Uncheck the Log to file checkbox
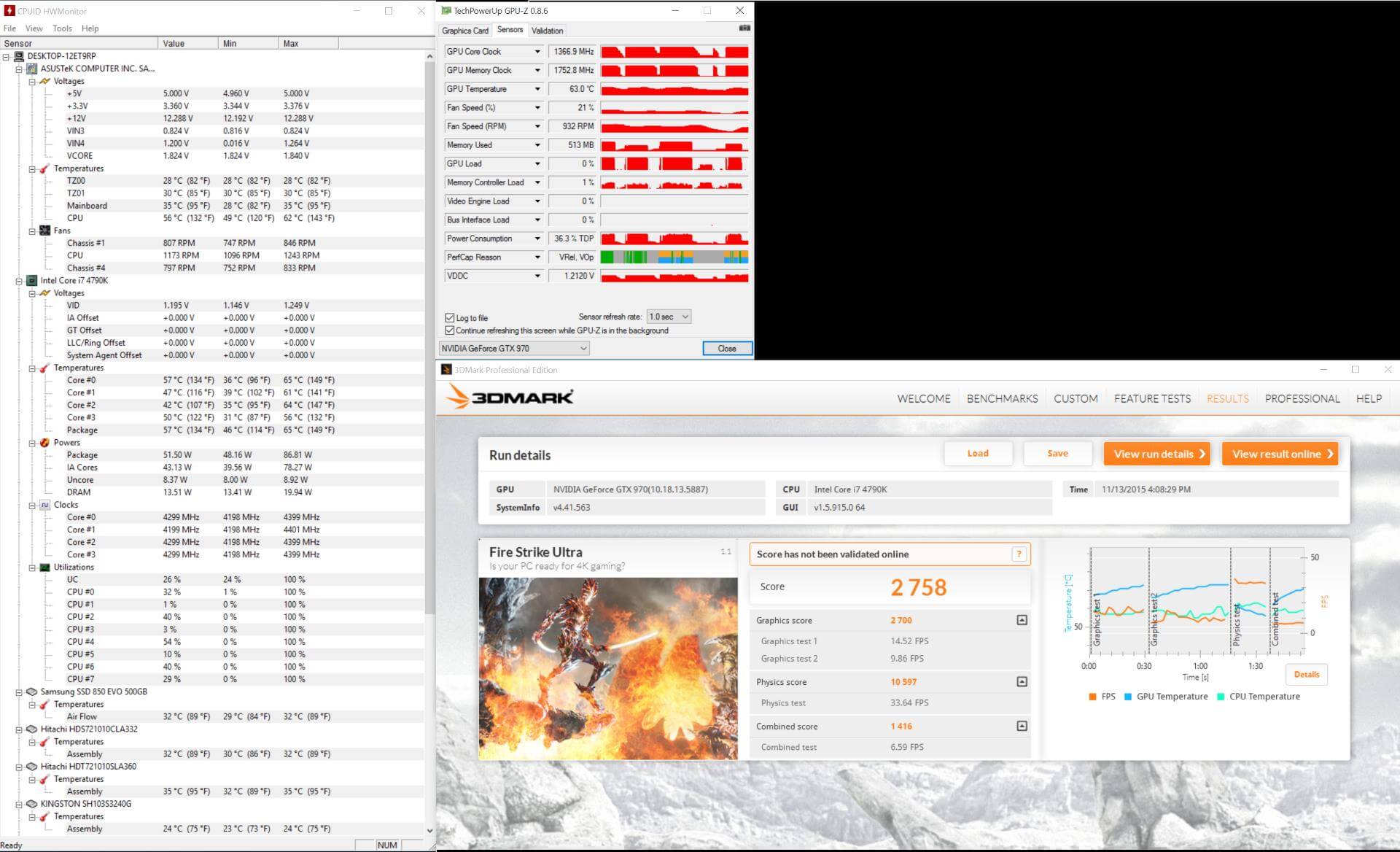The height and width of the screenshot is (852, 1400). click(450, 318)
